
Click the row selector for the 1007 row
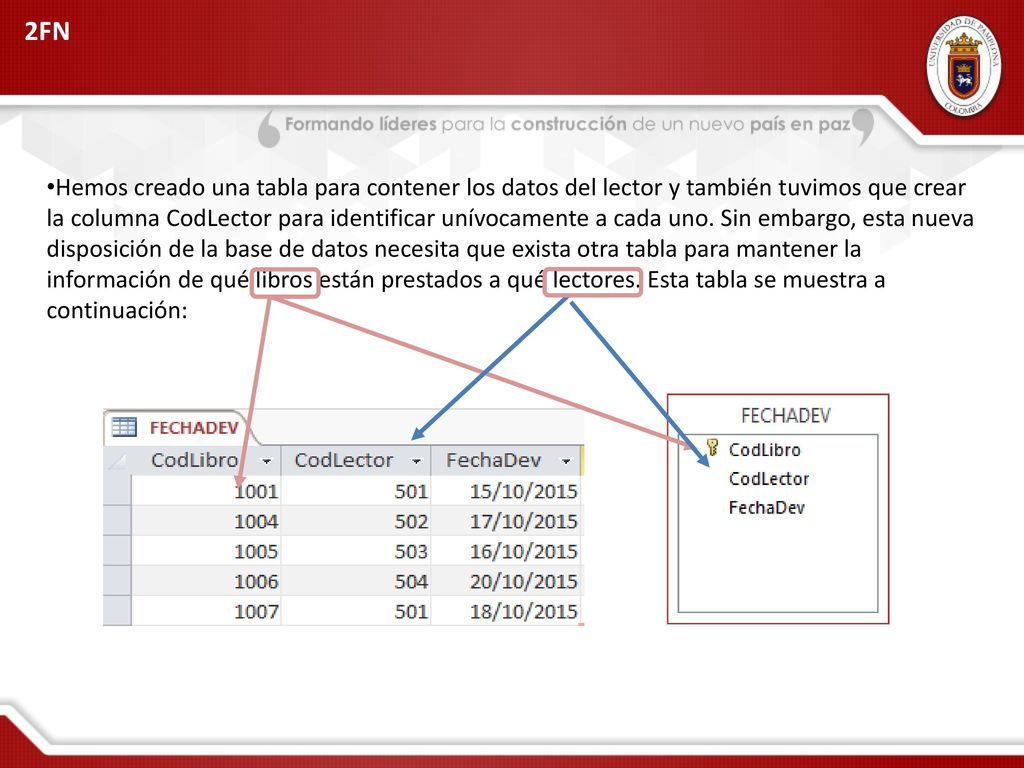[118, 611]
